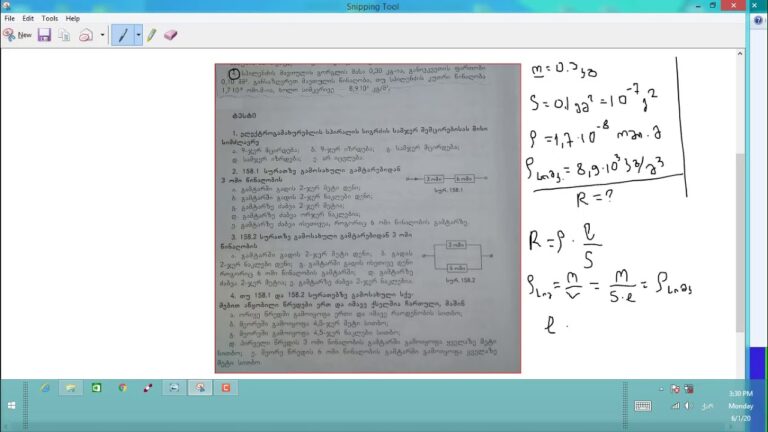The width and height of the screenshot is (768, 432).
Task: Open the volume speaker tray icon
Action: 688,406
